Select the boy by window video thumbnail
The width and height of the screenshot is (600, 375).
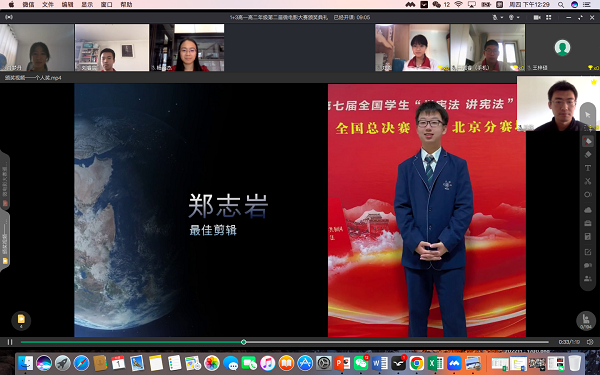pos(487,47)
